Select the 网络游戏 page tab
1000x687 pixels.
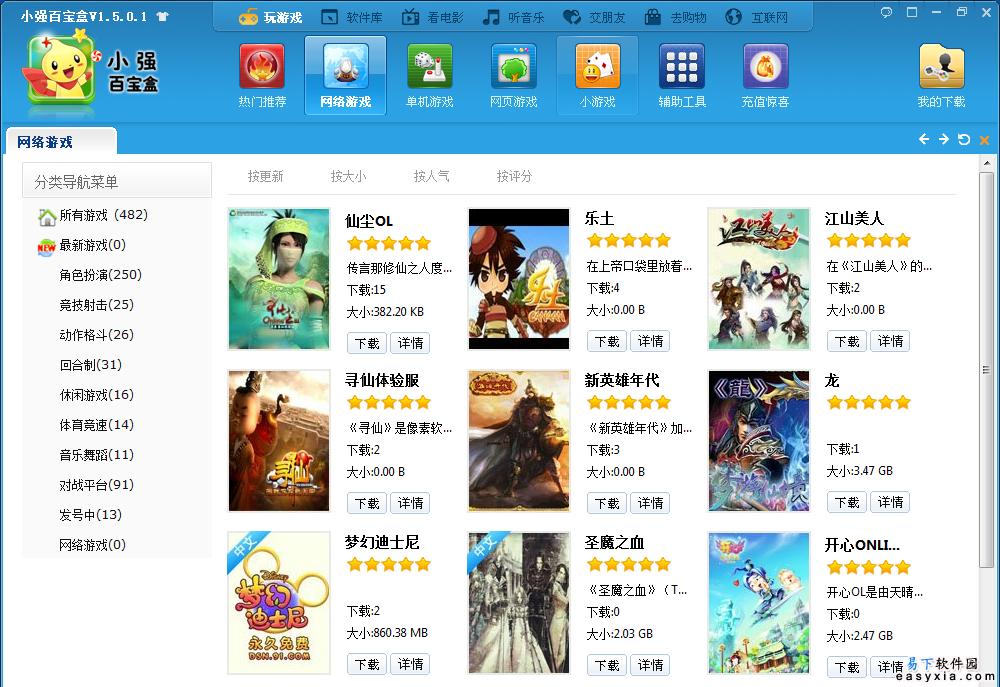point(61,142)
